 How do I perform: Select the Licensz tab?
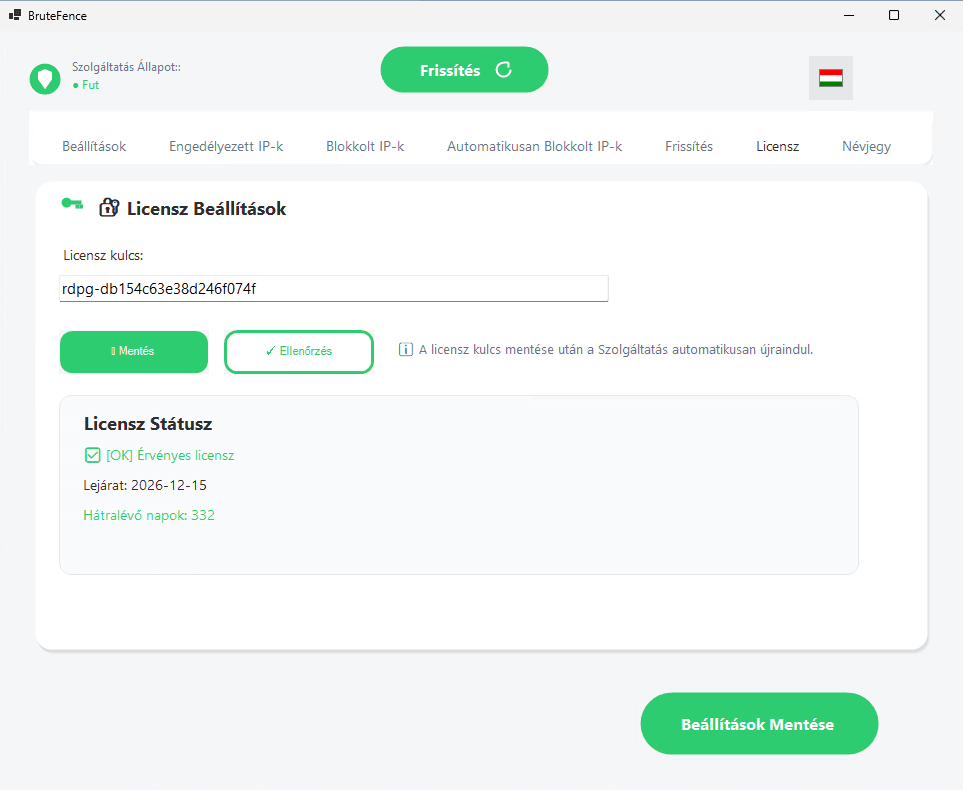(777, 146)
